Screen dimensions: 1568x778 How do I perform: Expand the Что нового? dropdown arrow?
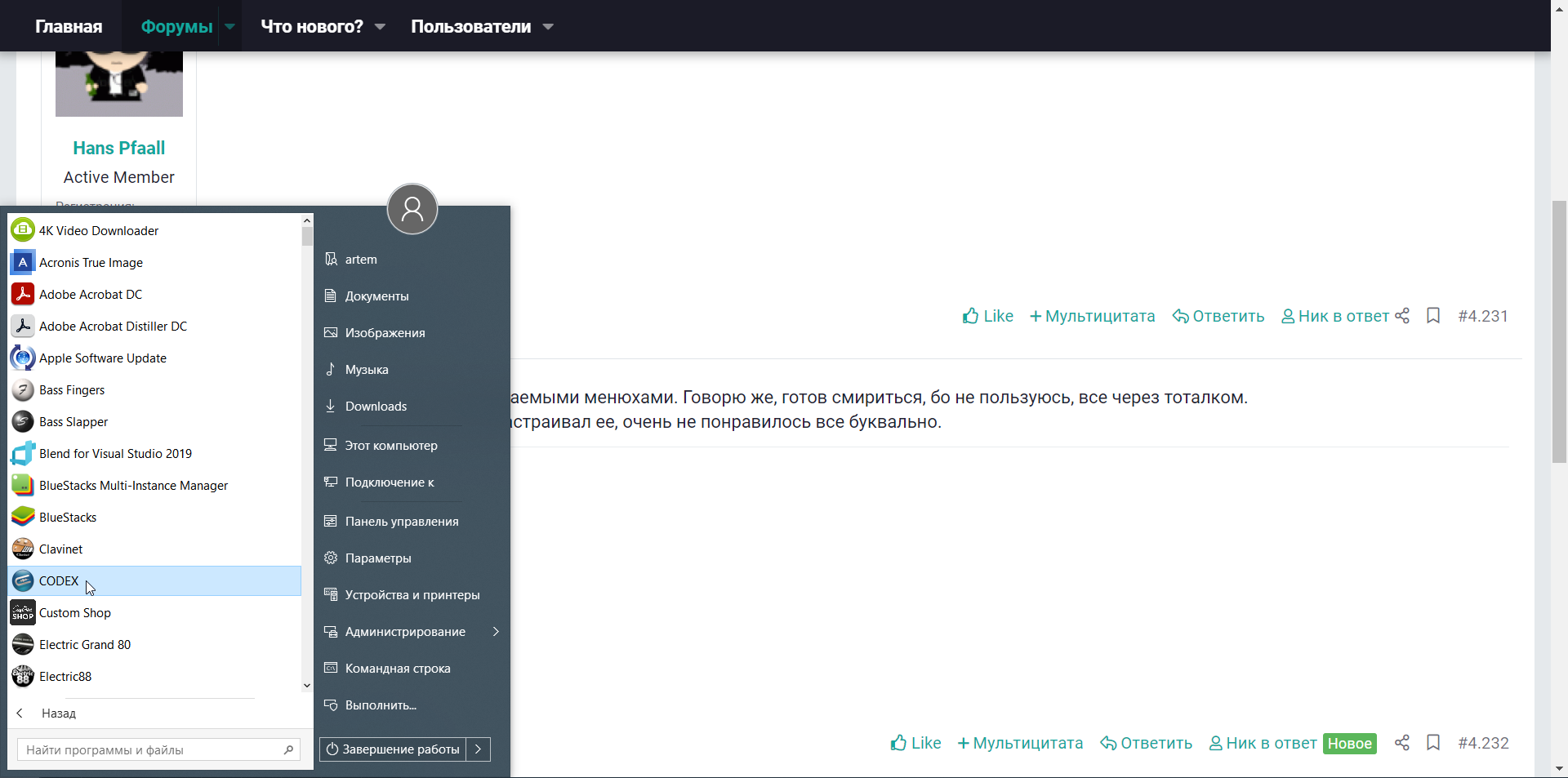click(380, 27)
